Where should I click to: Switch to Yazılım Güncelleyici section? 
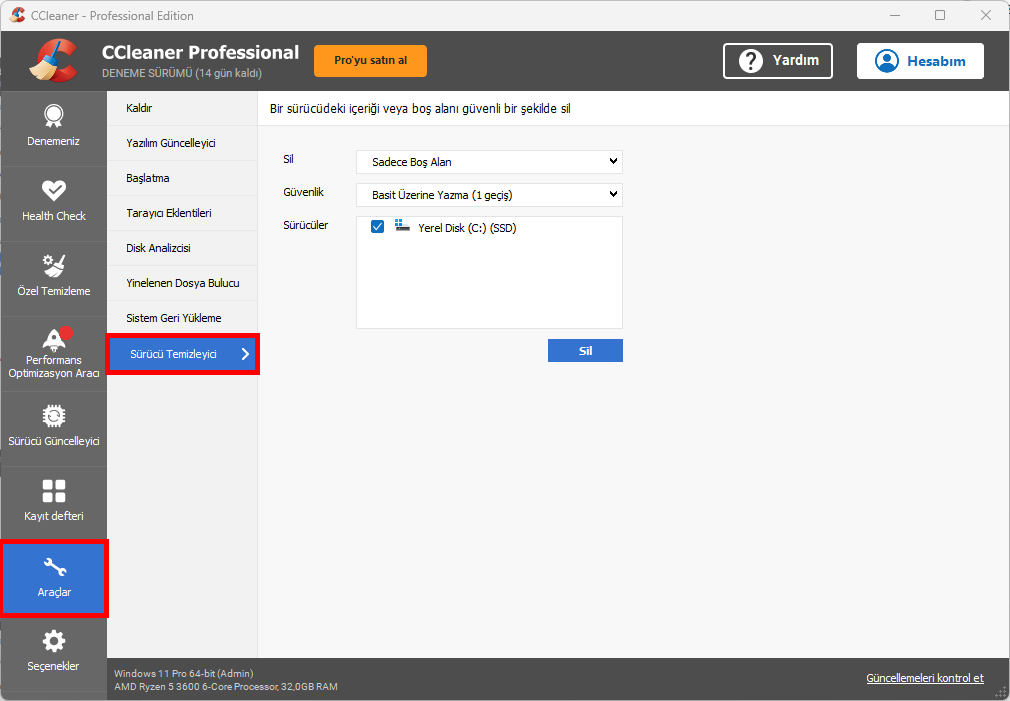tap(171, 143)
